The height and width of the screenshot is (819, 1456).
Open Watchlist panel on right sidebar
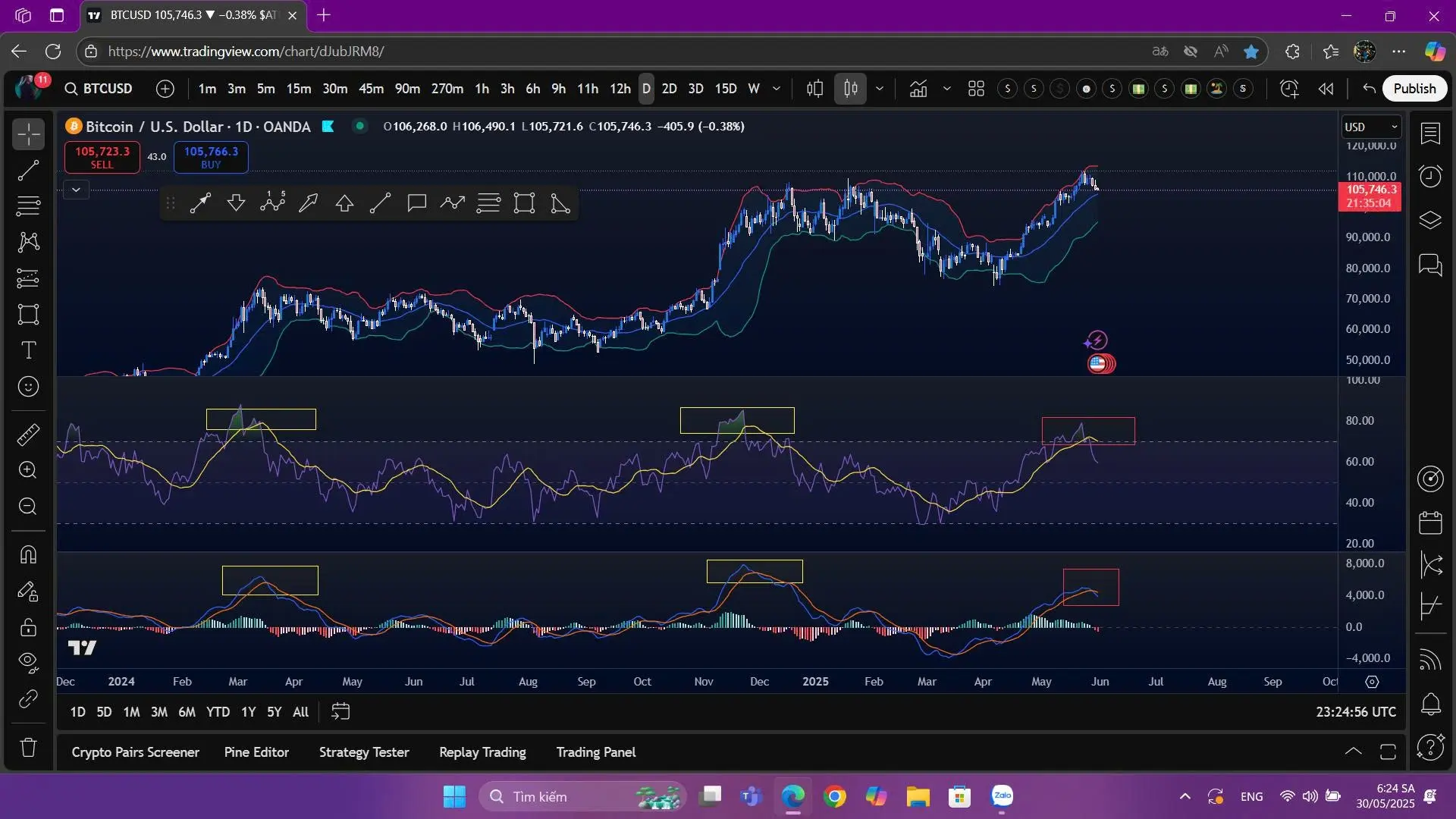[1430, 134]
